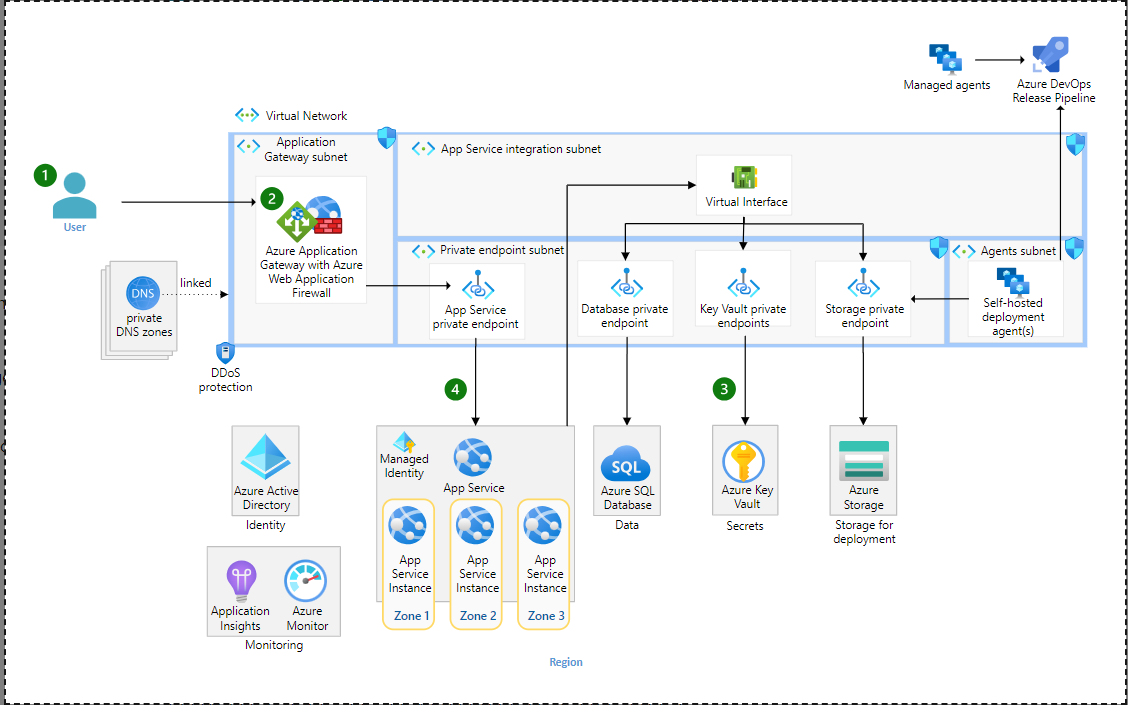Click the Database private endpoint icon

click(627, 283)
